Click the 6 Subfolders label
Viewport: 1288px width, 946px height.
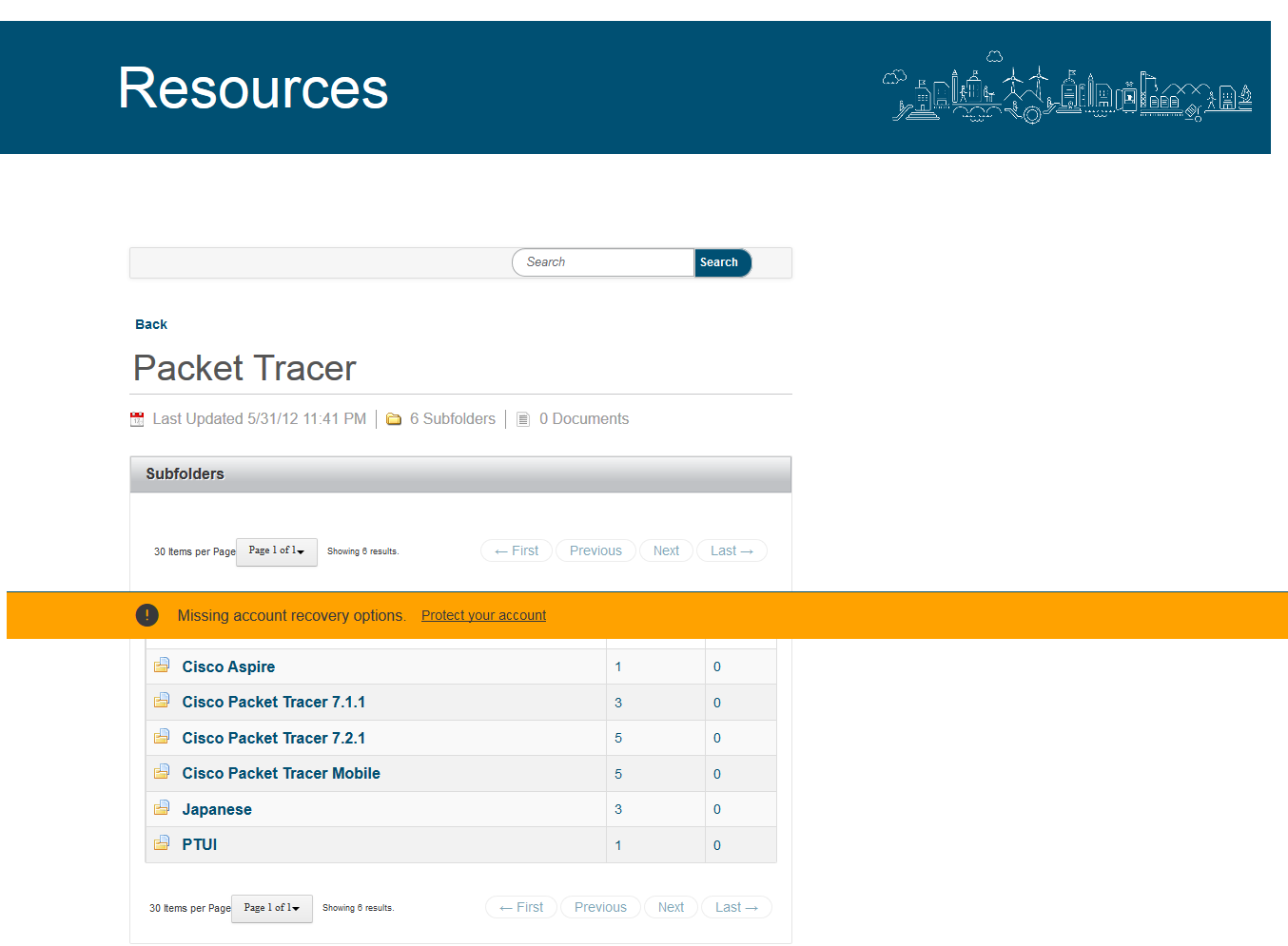coord(453,419)
